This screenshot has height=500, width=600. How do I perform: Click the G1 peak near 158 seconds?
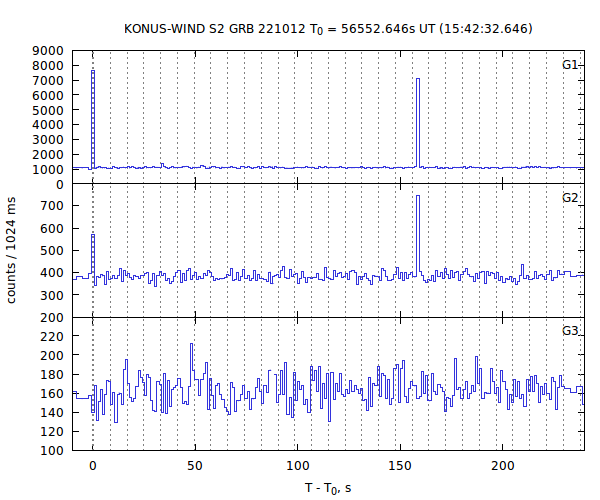click(418, 123)
